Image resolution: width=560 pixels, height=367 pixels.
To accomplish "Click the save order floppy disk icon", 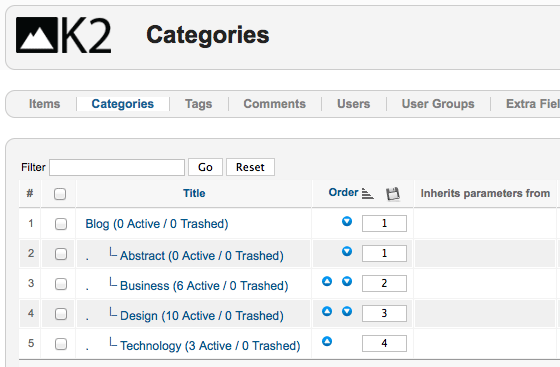I will (x=393, y=194).
